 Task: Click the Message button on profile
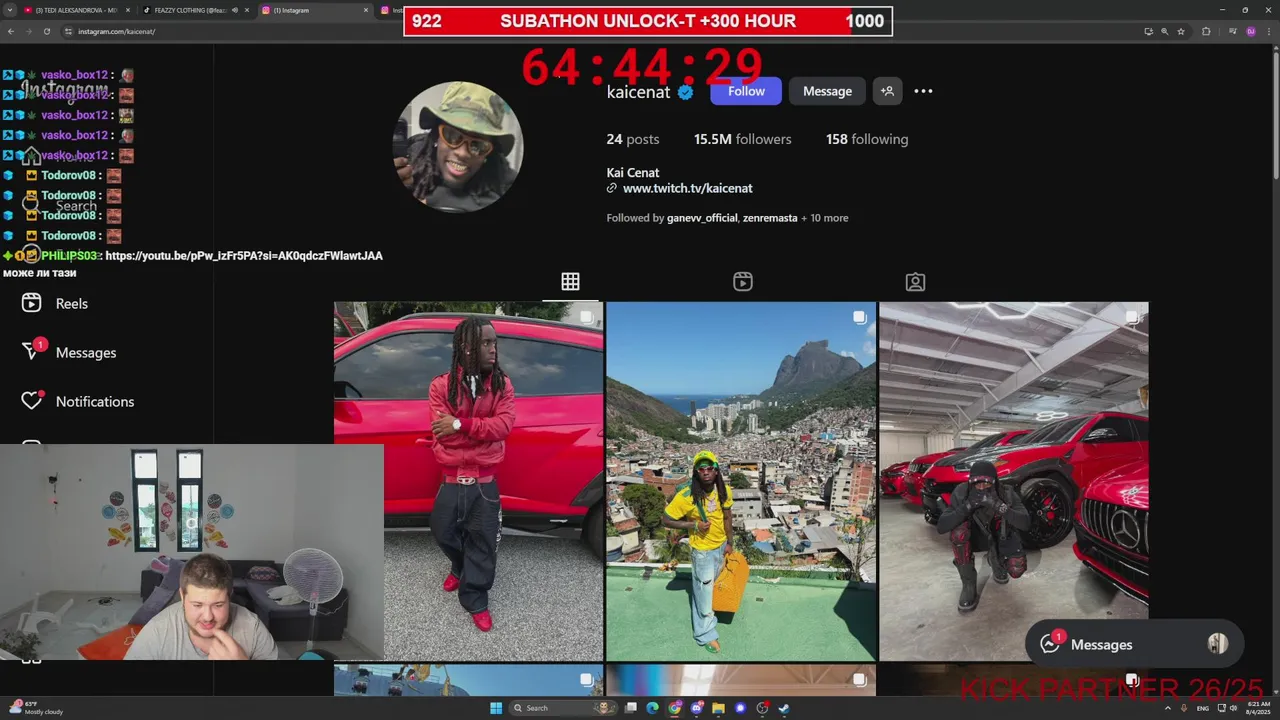tap(827, 91)
